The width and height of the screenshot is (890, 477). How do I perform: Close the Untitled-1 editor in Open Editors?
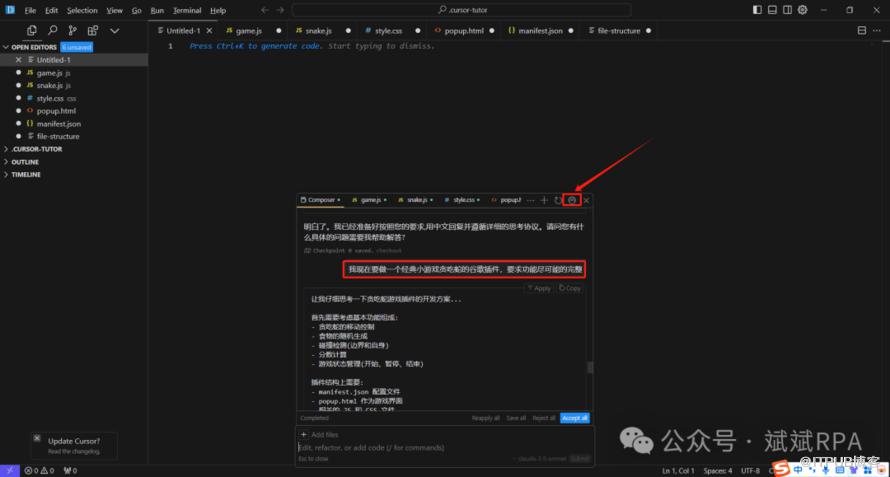pos(18,60)
